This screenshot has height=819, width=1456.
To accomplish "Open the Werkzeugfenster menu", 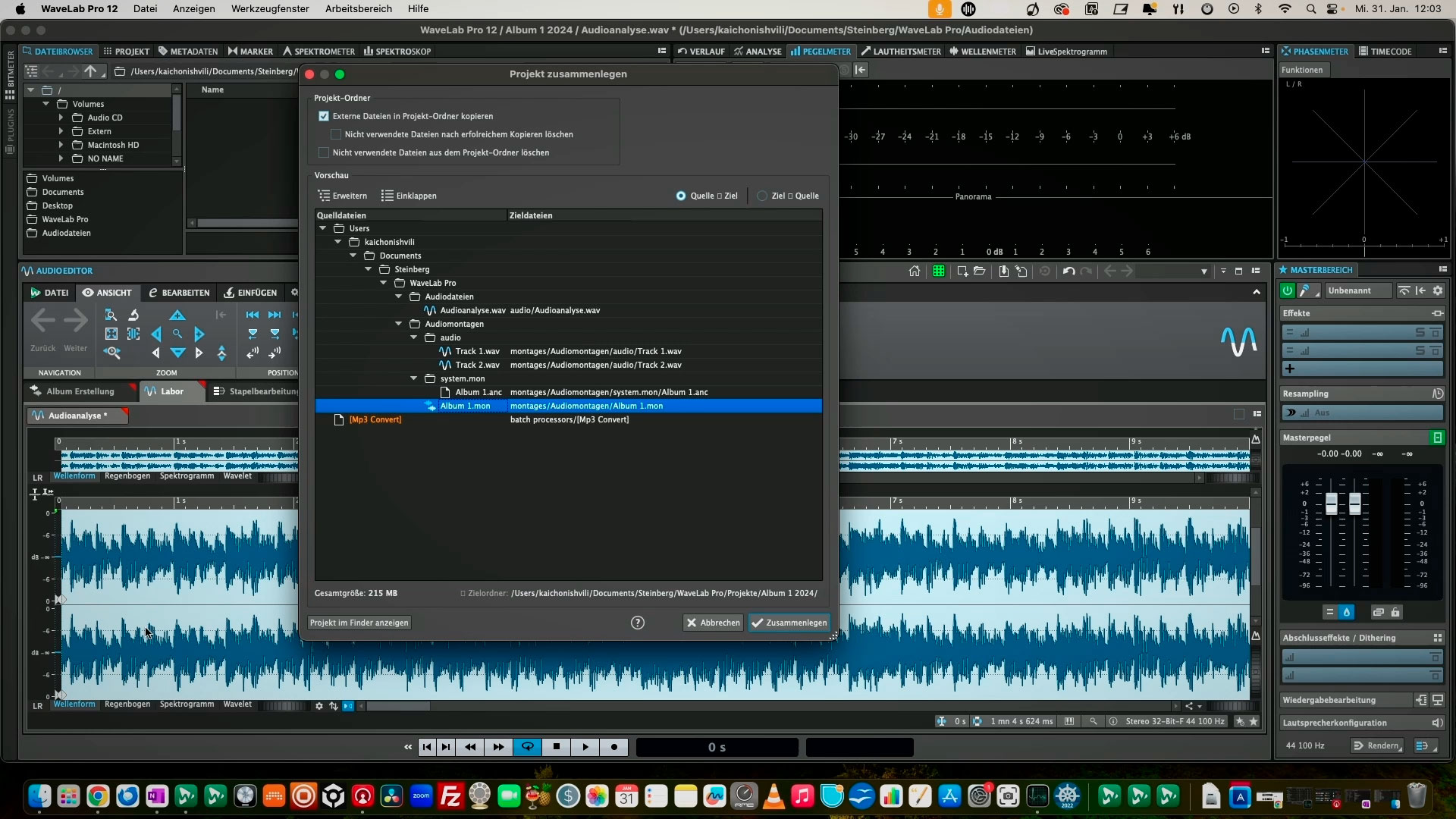I will [x=270, y=9].
